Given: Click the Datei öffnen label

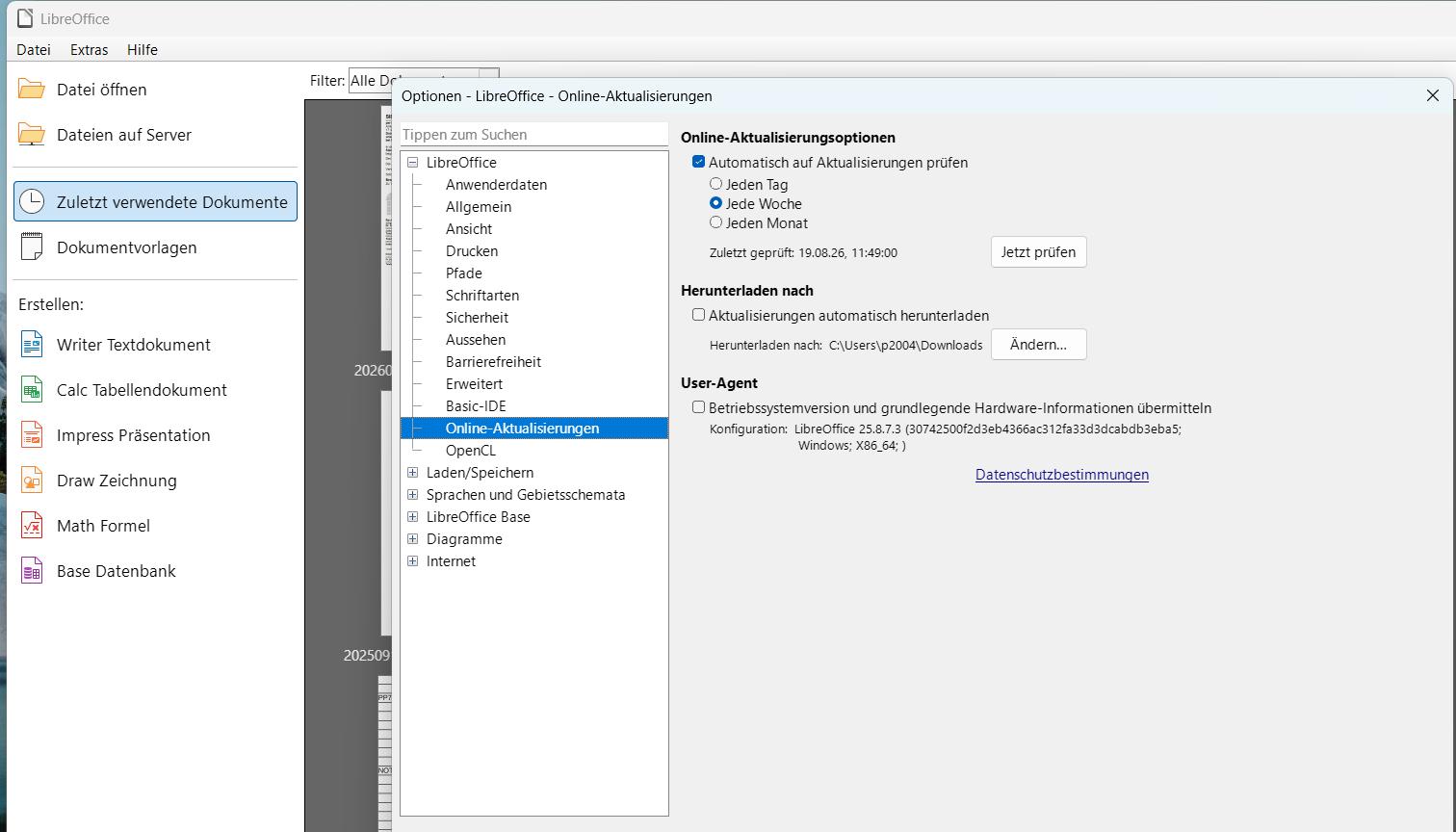Looking at the screenshot, I should coord(102,90).
